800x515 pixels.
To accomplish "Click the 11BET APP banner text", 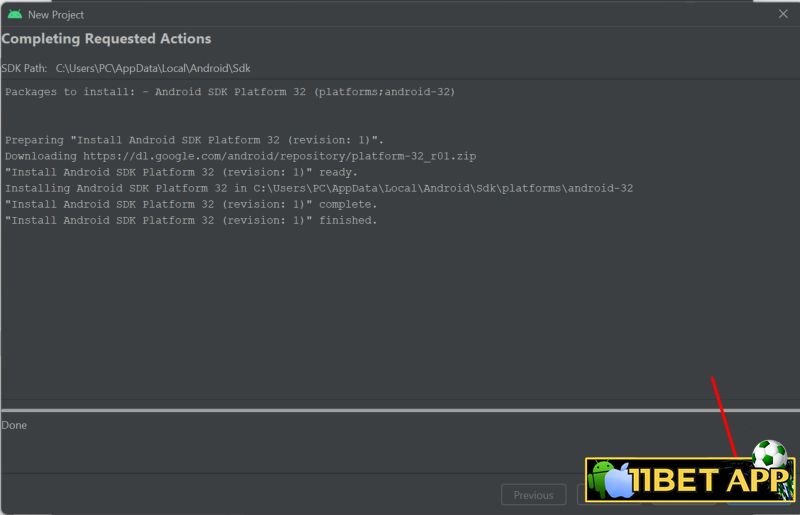I will [x=709, y=480].
